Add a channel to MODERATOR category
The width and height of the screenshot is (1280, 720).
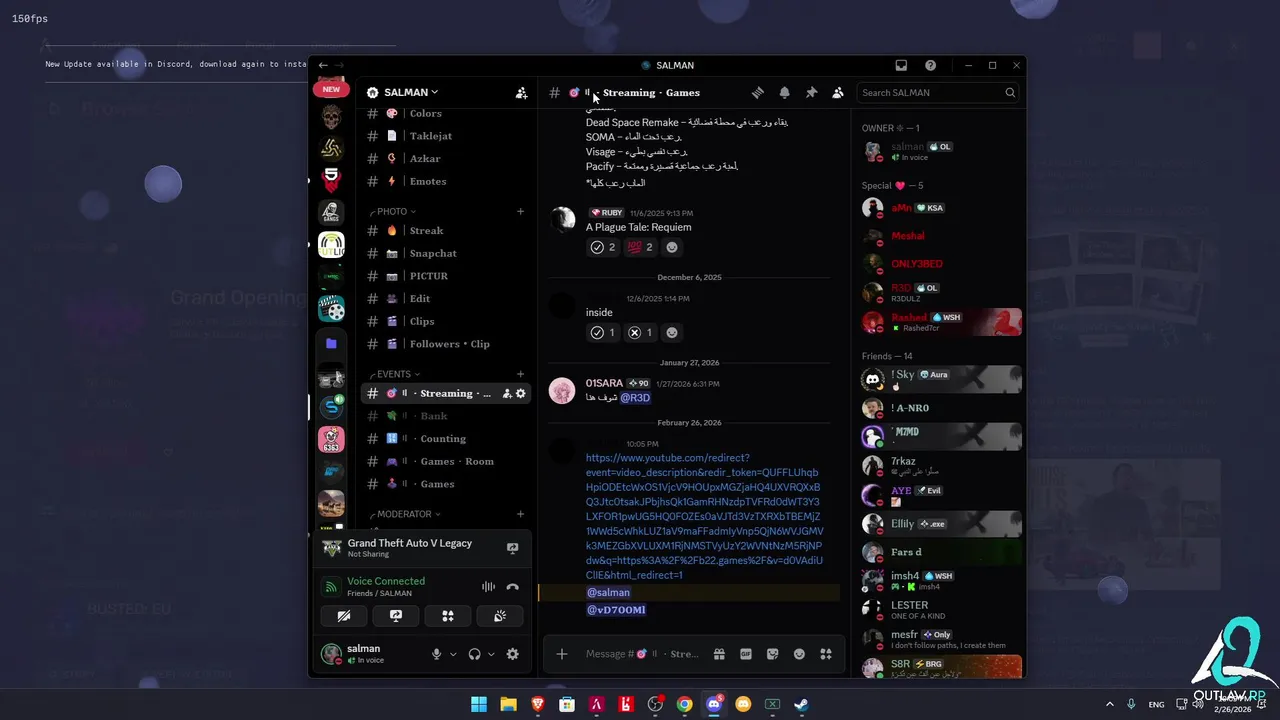[x=520, y=514]
